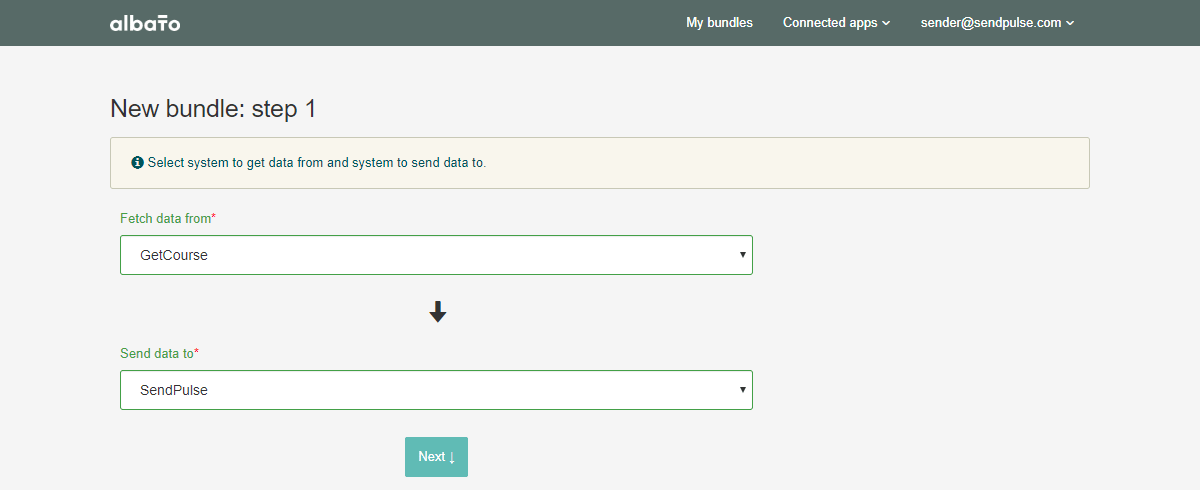Viewport: 1200px width, 490px height.
Task: Open the Send data to dropdown
Action: (x=436, y=390)
